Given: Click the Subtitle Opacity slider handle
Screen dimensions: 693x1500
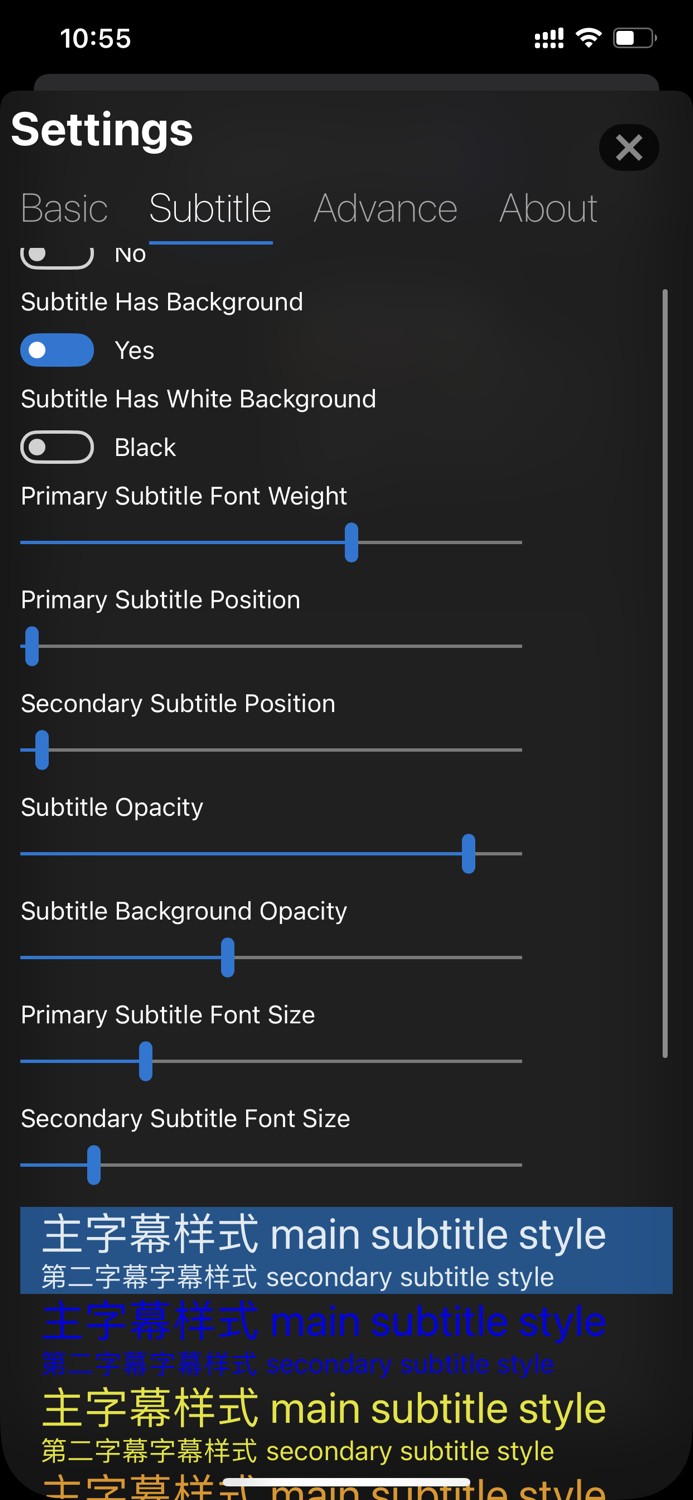Looking at the screenshot, I should tap(468, 854).
